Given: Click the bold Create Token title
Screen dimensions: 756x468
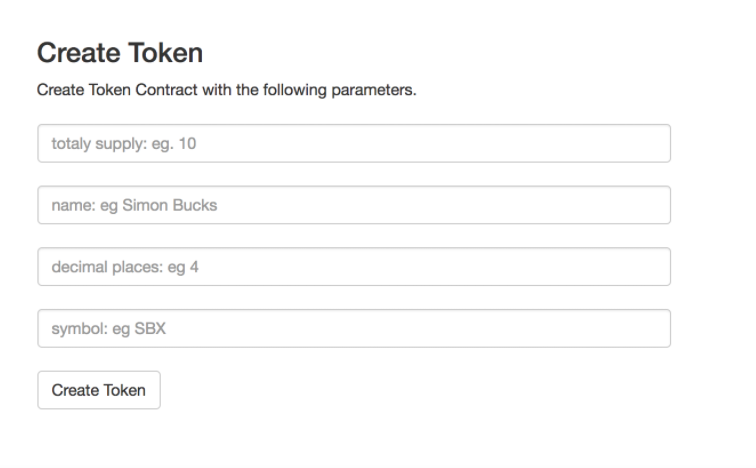Looking at the screenshot, I should pyautogui.click(x=120, y=53).
